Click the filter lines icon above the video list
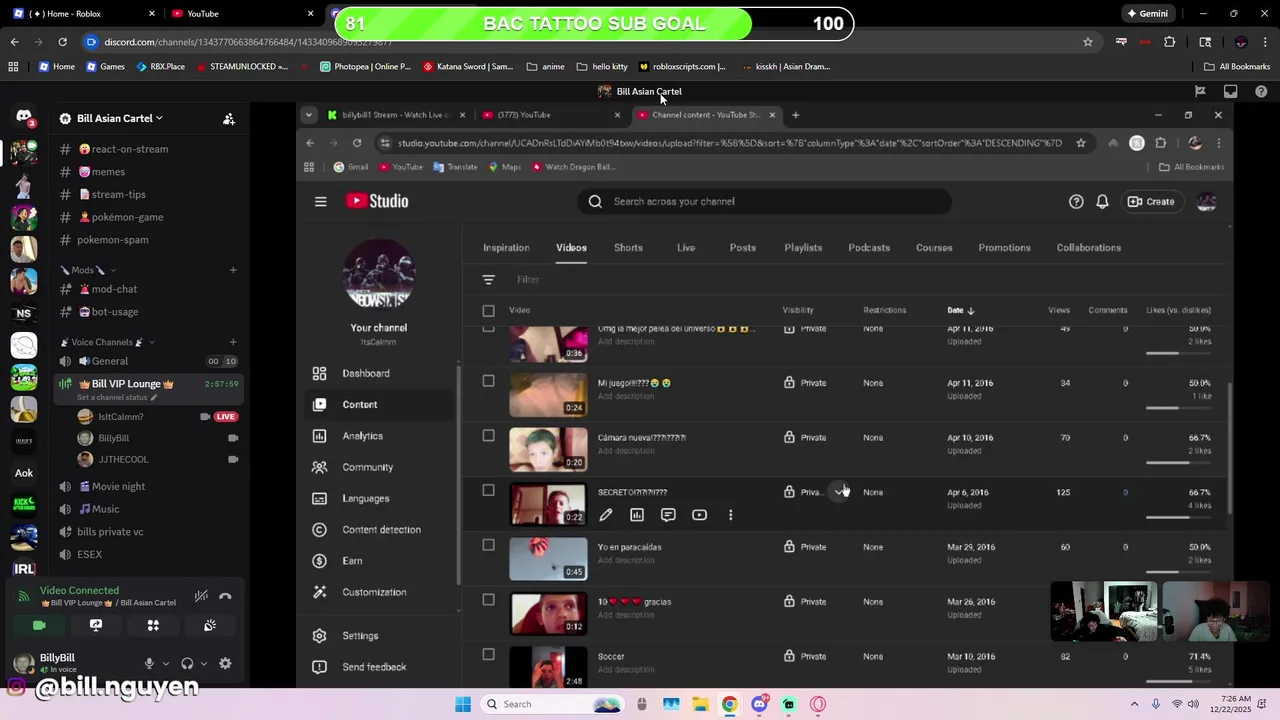The image size is (1280, 720). (488, 280)
